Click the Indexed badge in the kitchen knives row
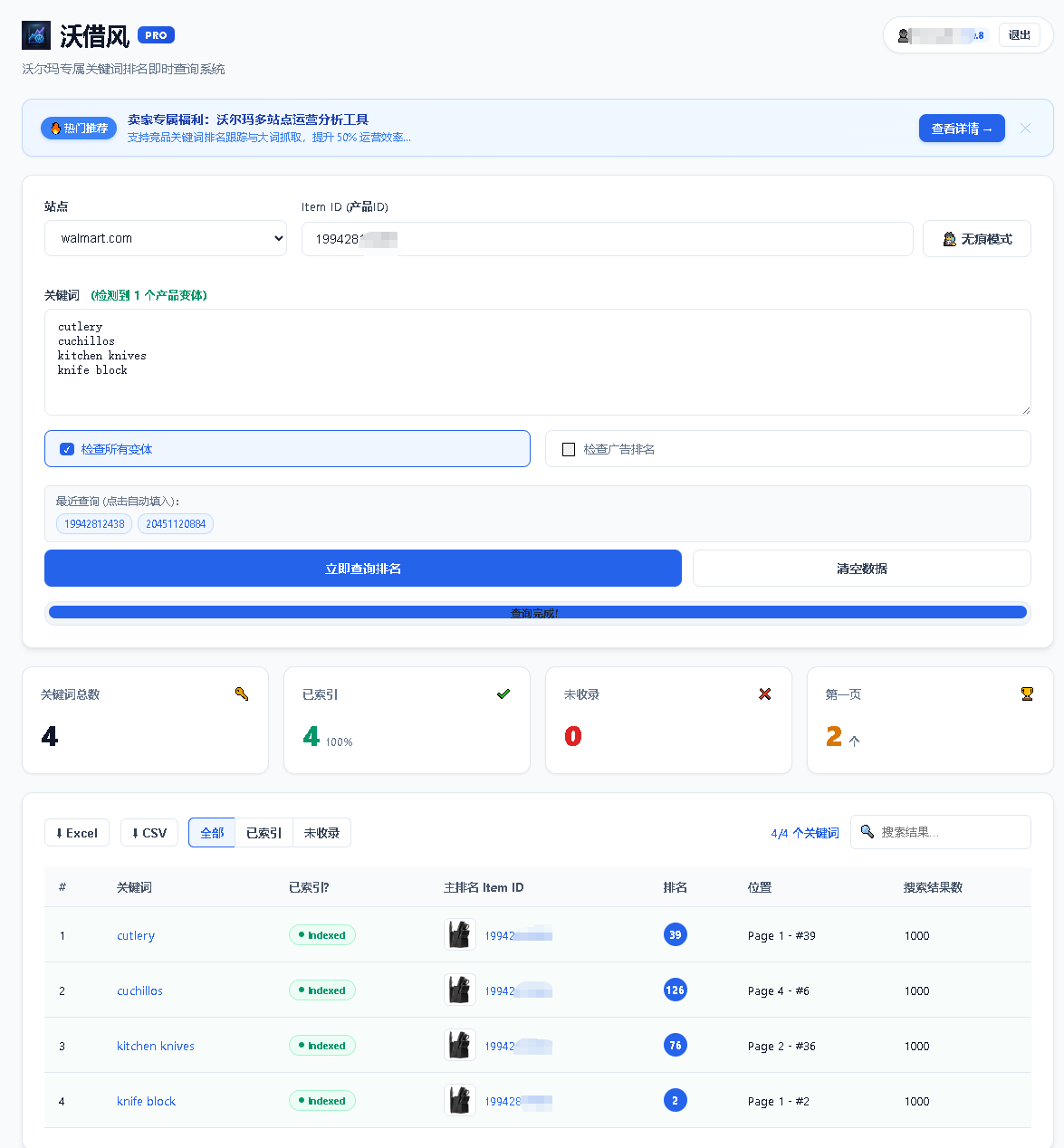Screen dimensions: 1064x1148 (322, 1046)
